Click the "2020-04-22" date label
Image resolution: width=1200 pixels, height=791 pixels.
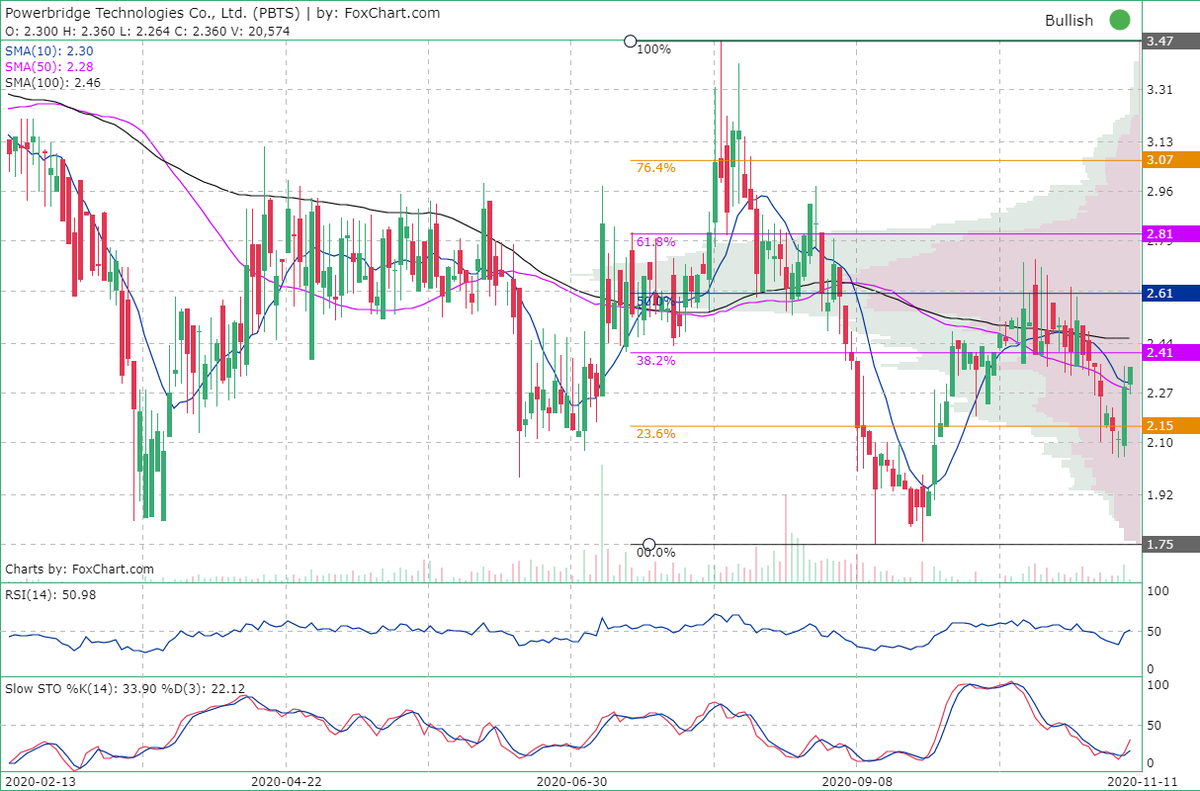point(285,781)
